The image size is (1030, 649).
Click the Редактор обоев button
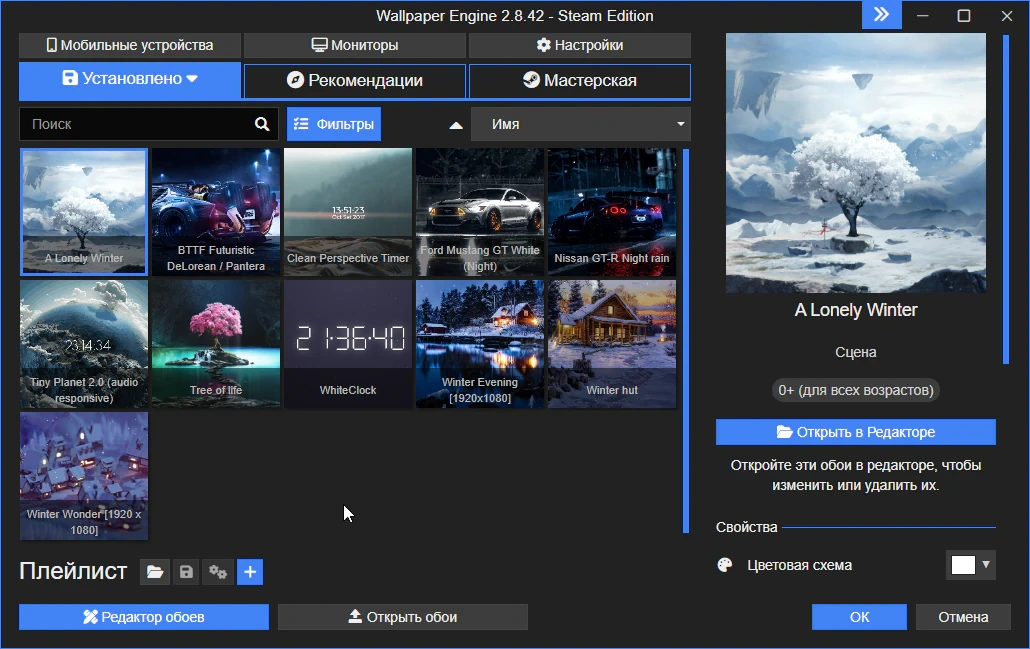(144, 617)
